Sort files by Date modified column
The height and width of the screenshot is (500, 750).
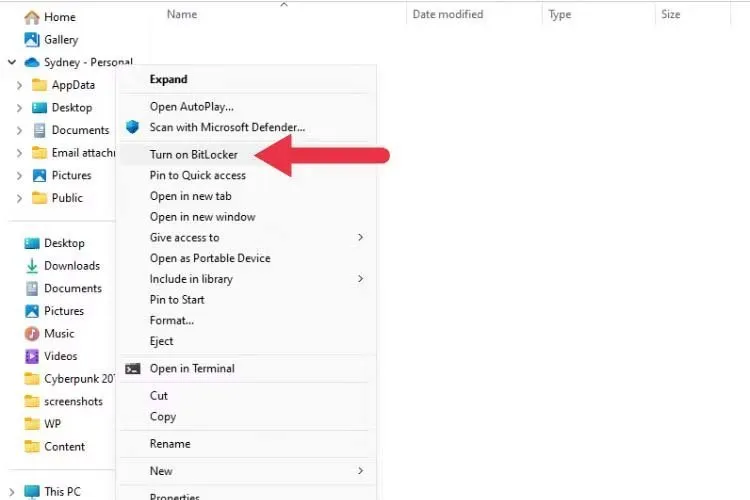point(447,14)
